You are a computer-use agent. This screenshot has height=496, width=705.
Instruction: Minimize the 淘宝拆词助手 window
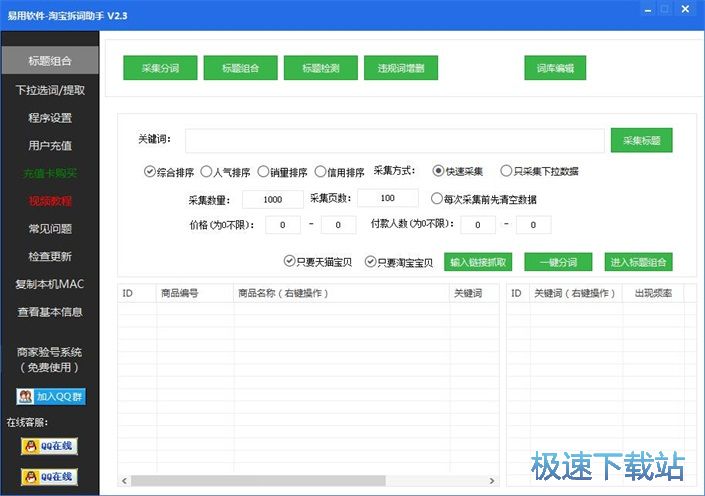[648, 9]
